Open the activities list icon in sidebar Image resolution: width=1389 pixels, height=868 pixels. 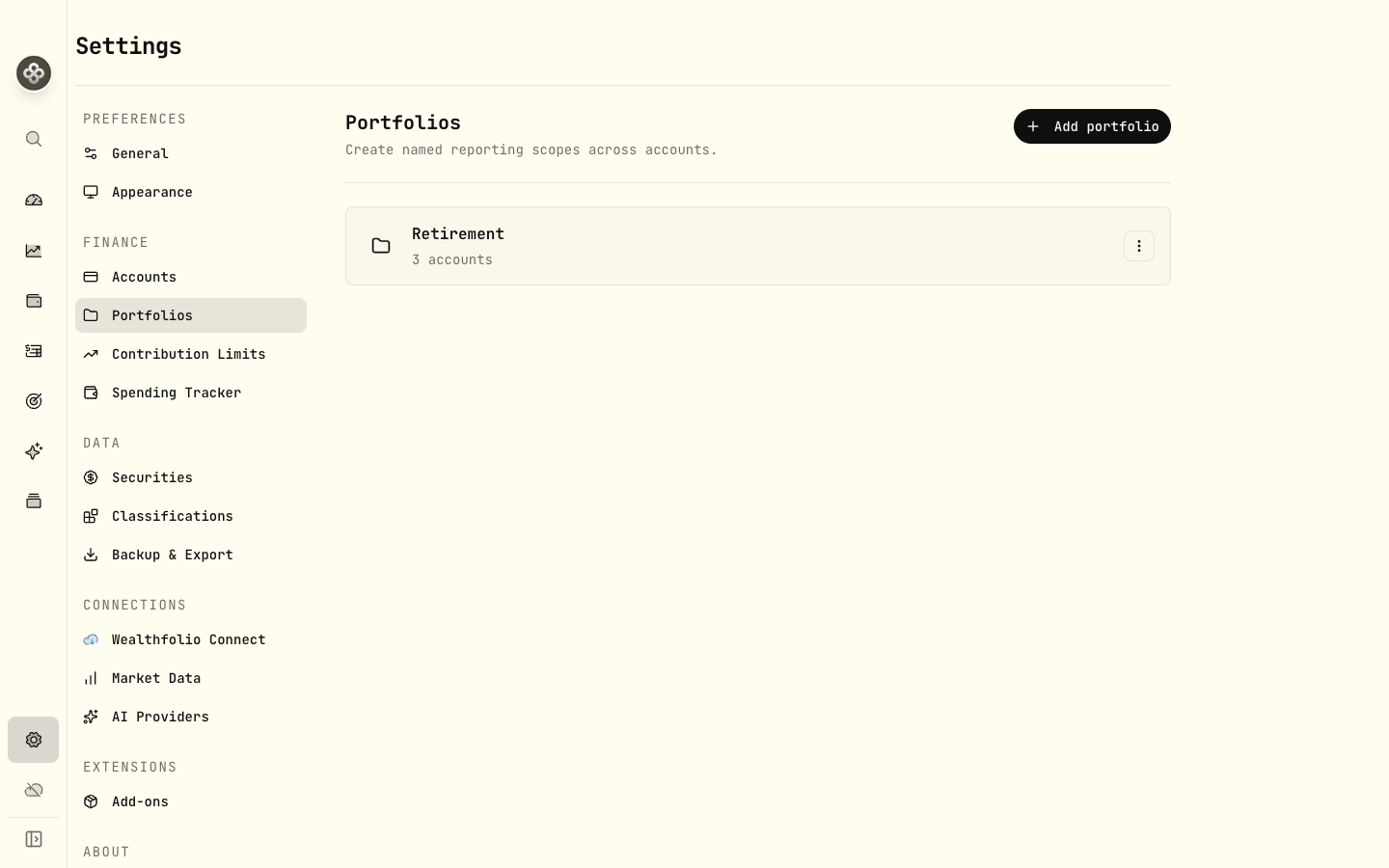pyautogui.click(x=34, y=351)
